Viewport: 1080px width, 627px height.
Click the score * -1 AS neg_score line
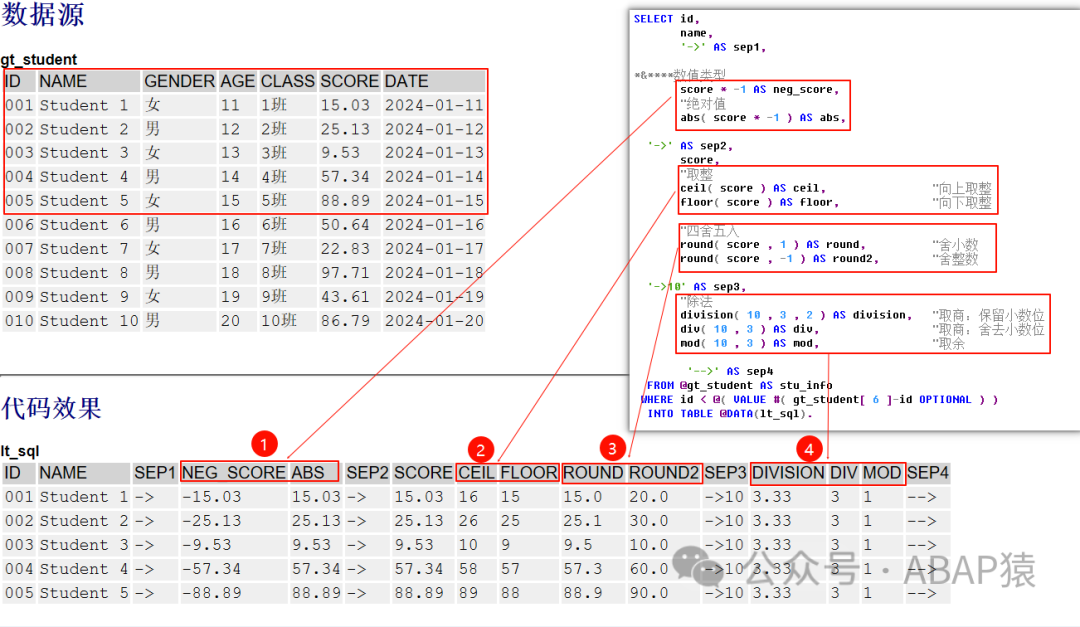(760, 90)
